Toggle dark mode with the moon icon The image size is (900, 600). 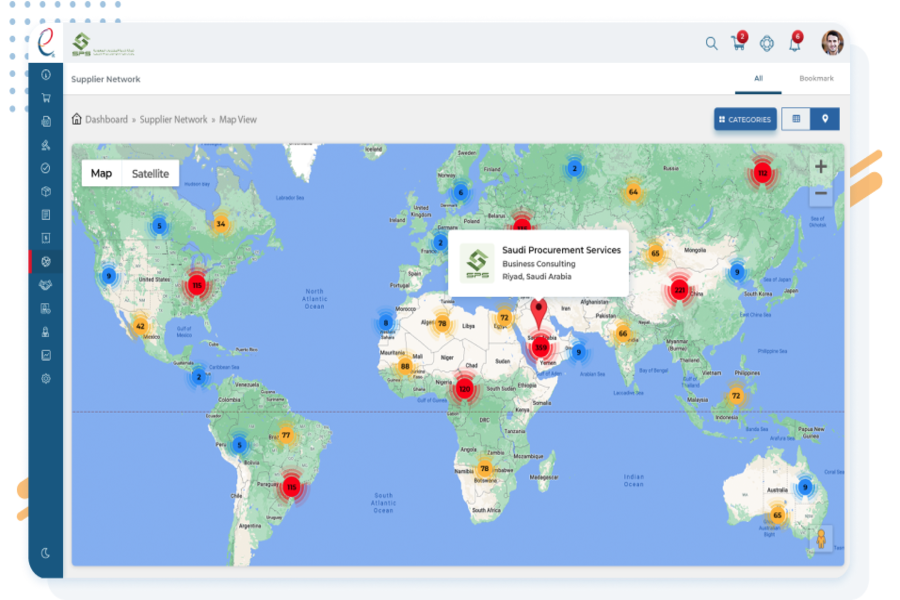(46, 553)
